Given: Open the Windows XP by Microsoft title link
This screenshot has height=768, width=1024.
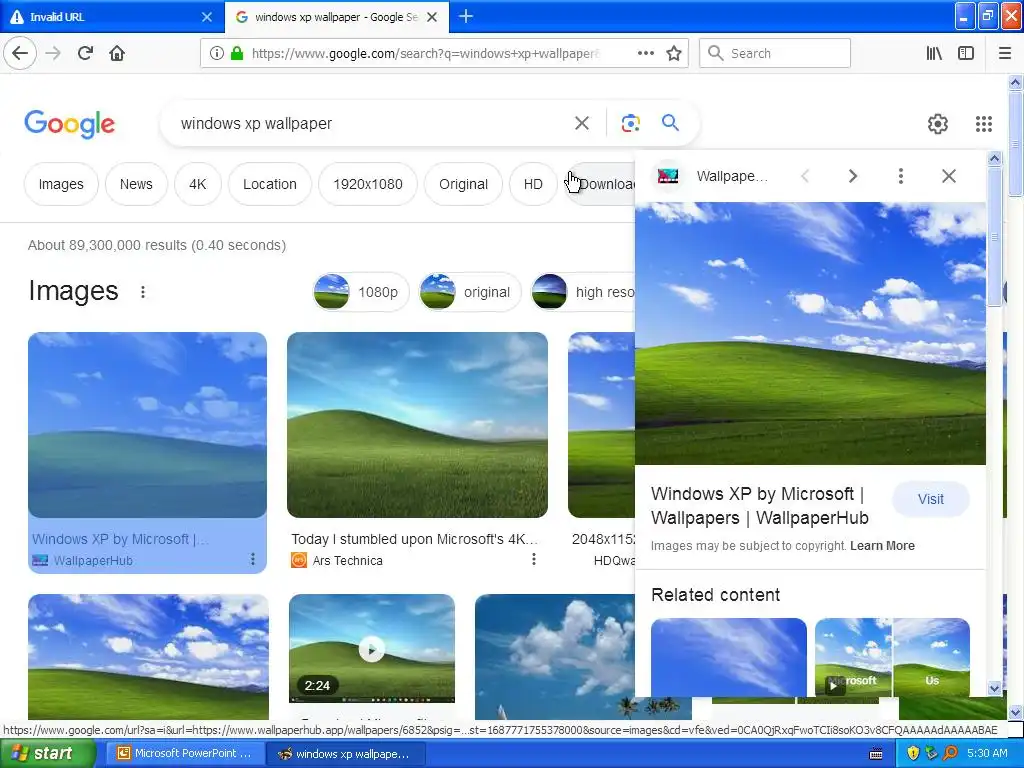Looking at the screenshot, I should pos(760,505).
